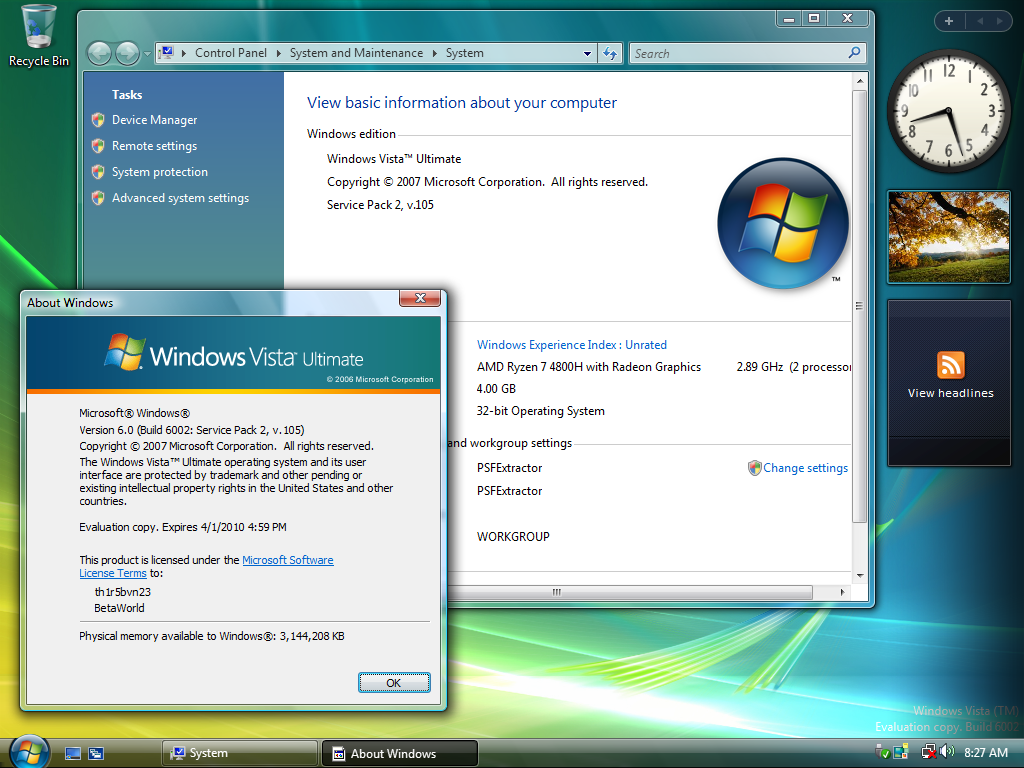Click the Windows logo in System window

(x=782, y=223)
